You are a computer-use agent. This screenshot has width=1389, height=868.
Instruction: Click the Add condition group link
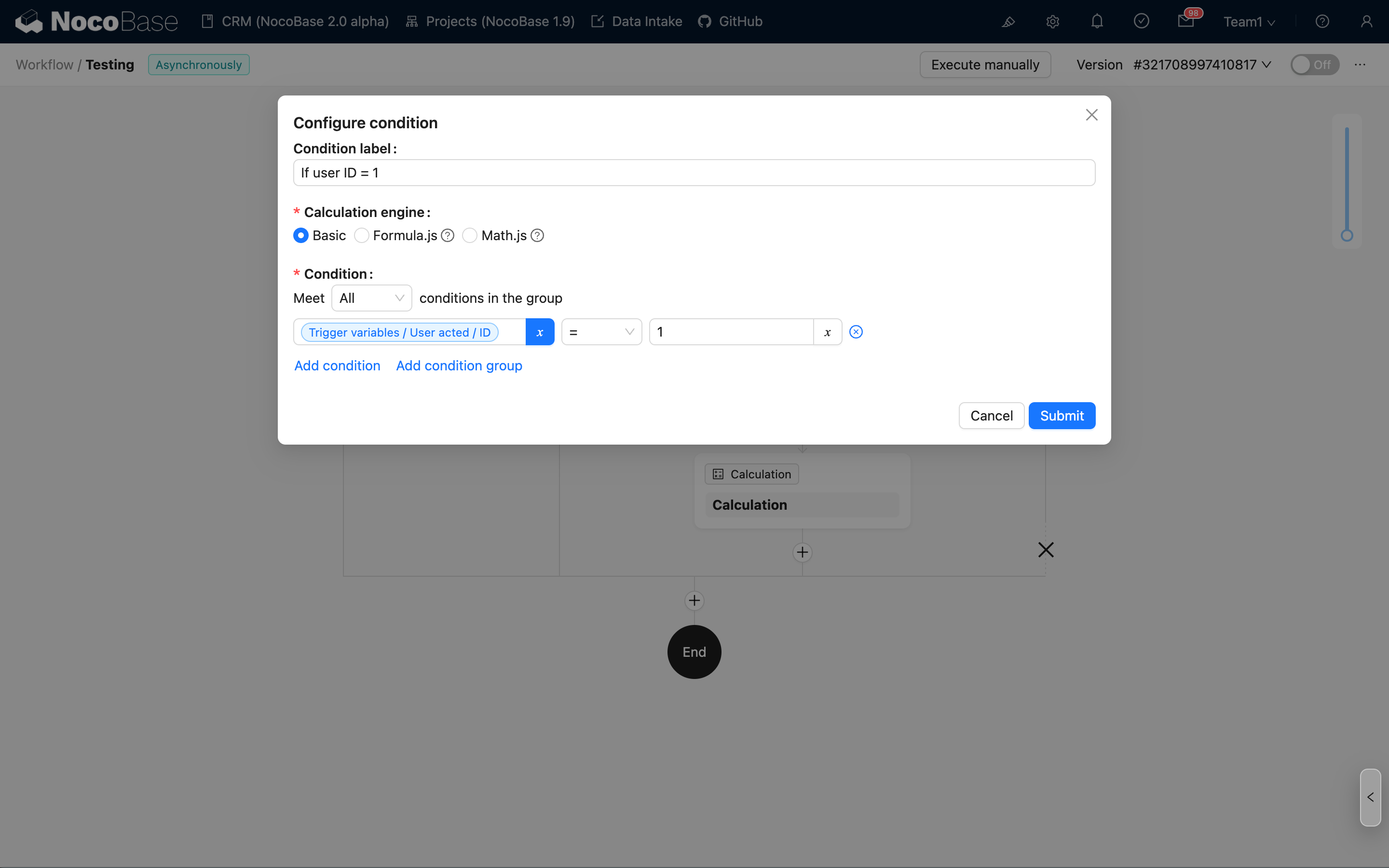(459, 366)
